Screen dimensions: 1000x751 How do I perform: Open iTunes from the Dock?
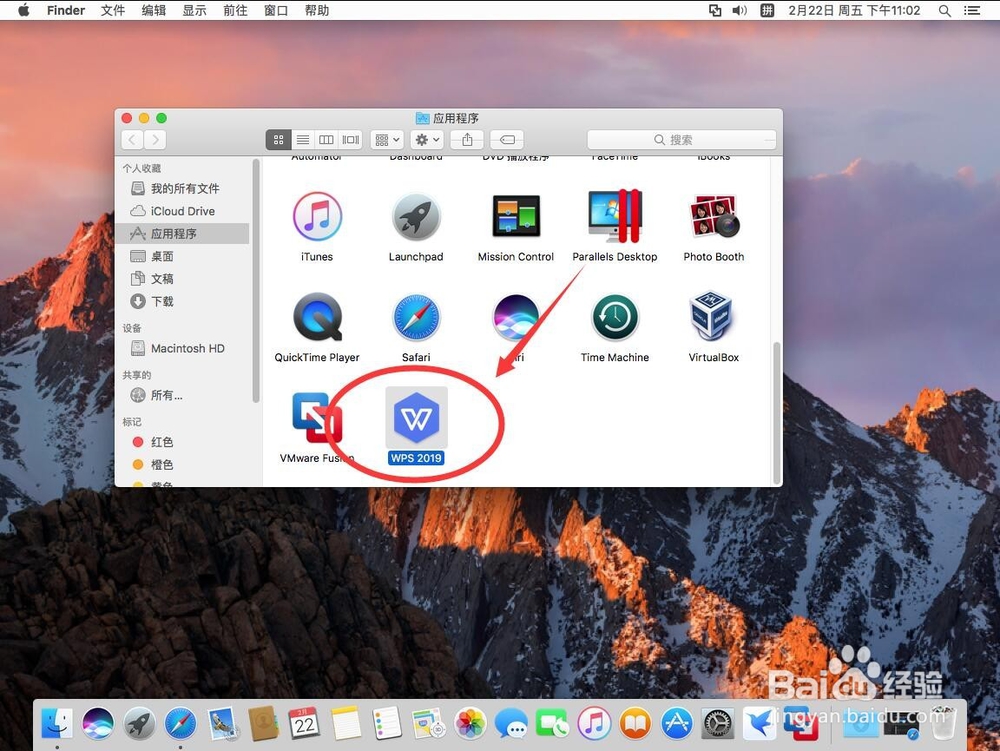594,724
